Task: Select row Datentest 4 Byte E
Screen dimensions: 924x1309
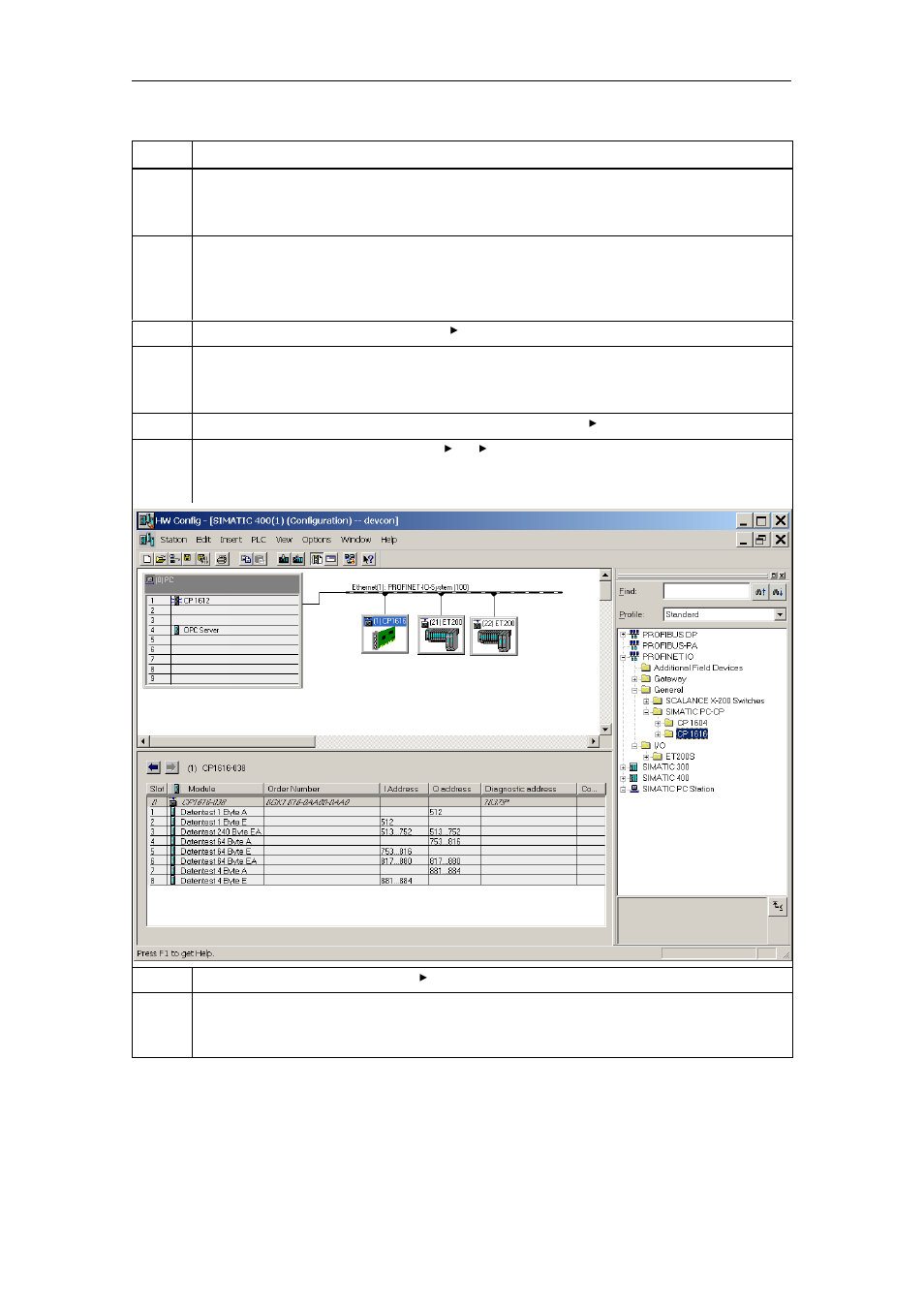Action: pyautogui.click(x=376, y=880)
